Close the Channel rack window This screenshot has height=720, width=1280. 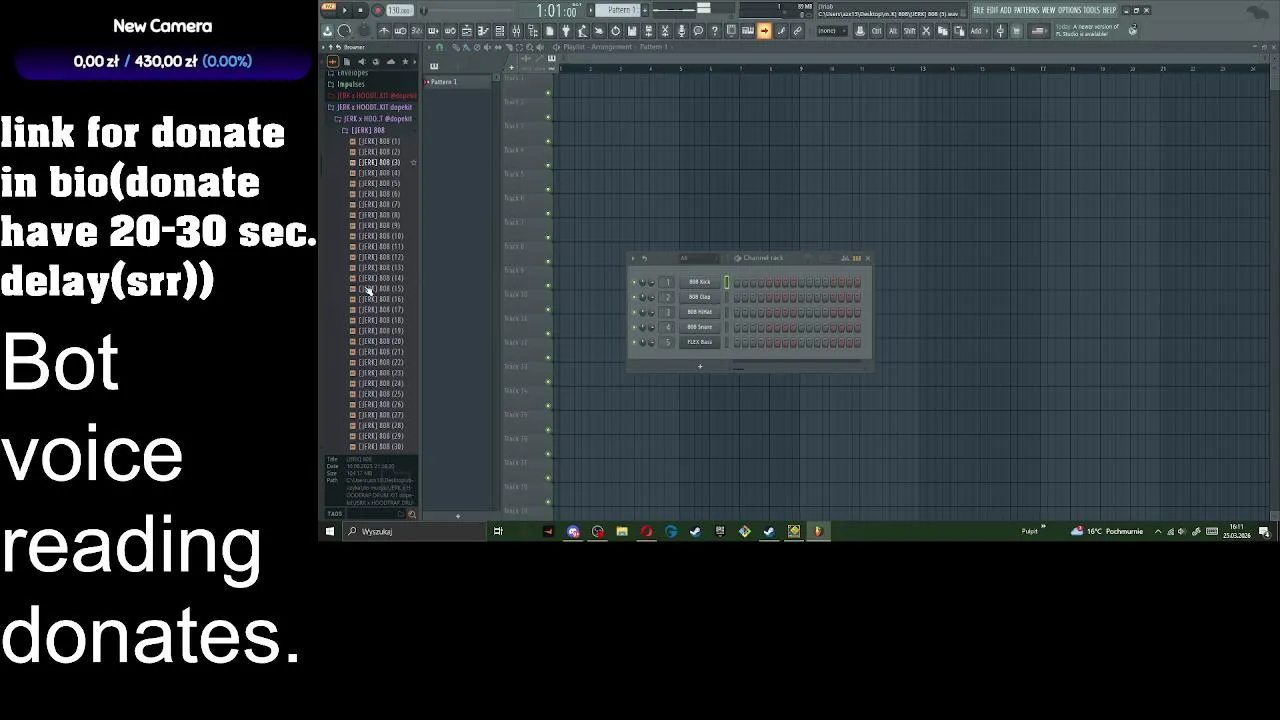click(x=868, y=258)
